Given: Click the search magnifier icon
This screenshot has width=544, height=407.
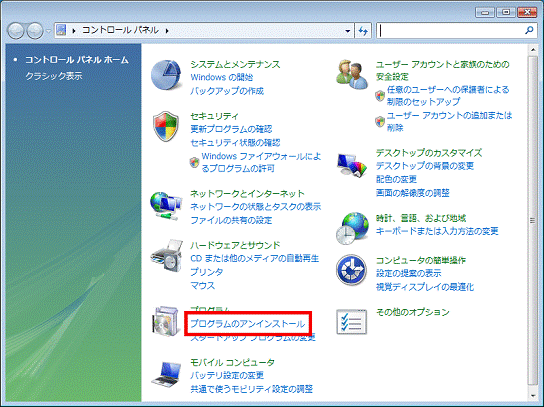Looking at the screenshot, I should tap(529, 31).
